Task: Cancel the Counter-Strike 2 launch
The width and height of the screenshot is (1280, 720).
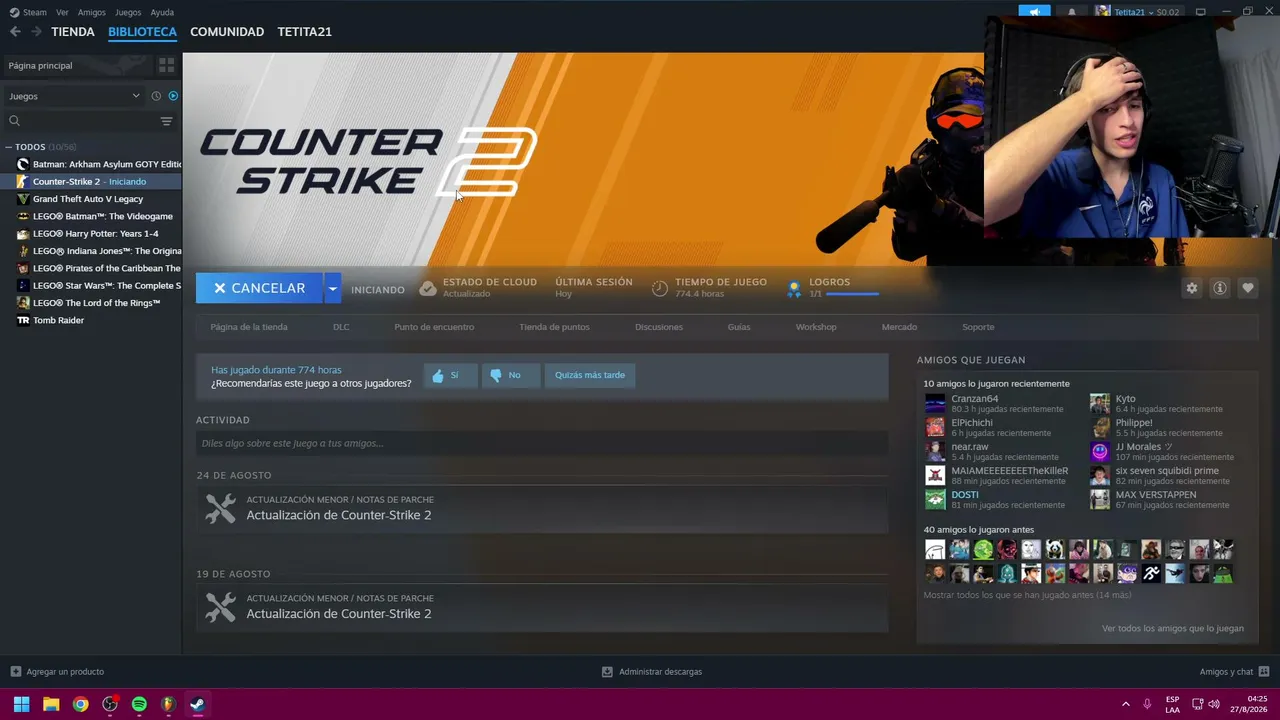Action: click(x=259, y=288)
